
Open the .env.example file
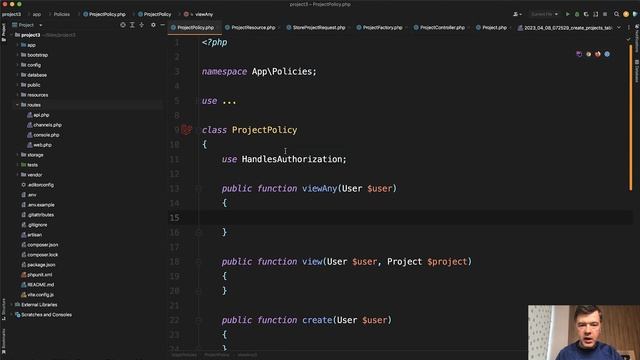(x=38, y=205)
